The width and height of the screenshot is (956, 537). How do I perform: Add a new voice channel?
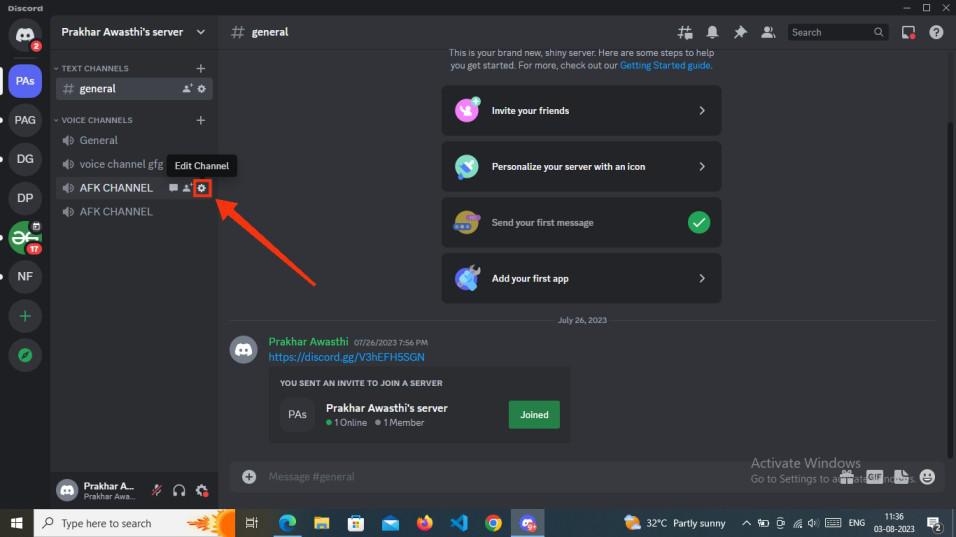(201, 120)
